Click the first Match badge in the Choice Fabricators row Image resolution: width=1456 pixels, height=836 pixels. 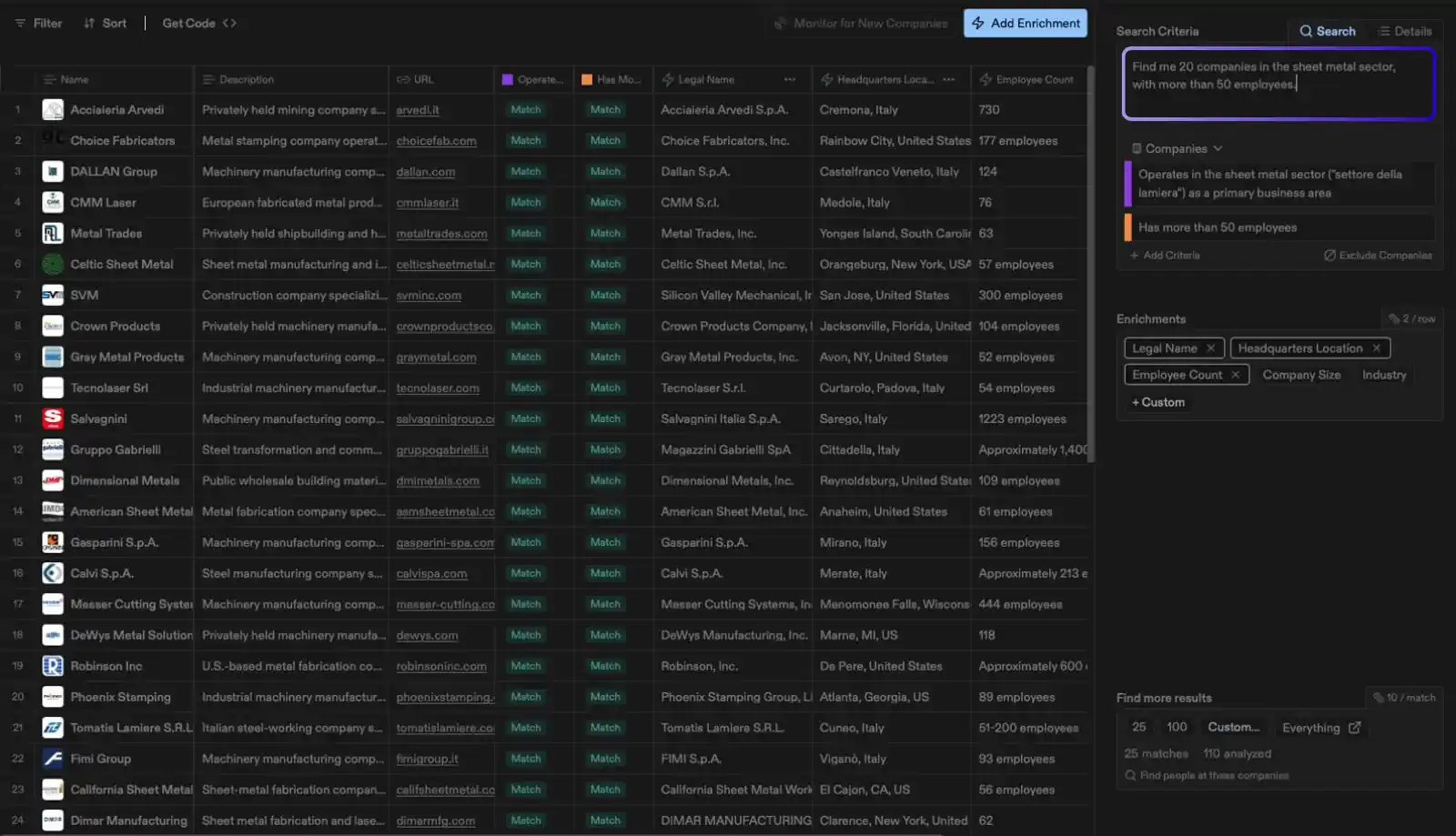(525, 141)
